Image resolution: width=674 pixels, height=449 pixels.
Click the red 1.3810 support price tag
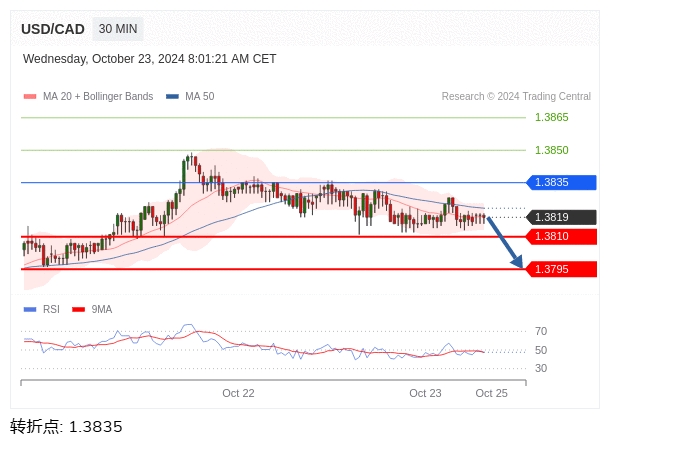coord(561,237)
